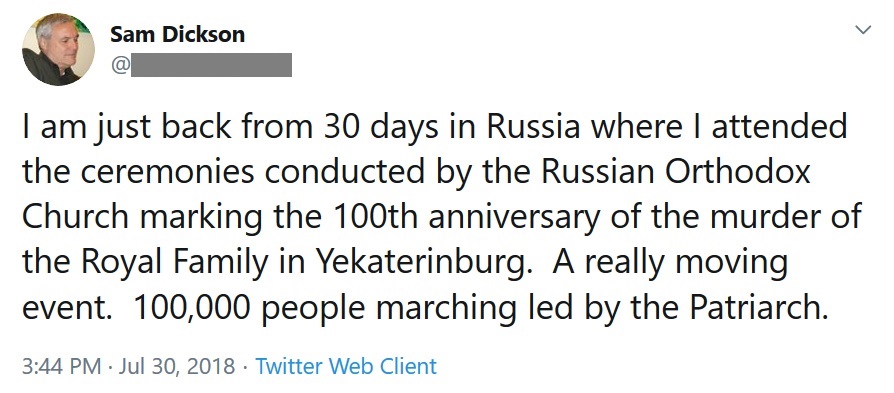Open the Sam Dickson display name link
Viewport: 894px width, 393px height.
(177, 34)
